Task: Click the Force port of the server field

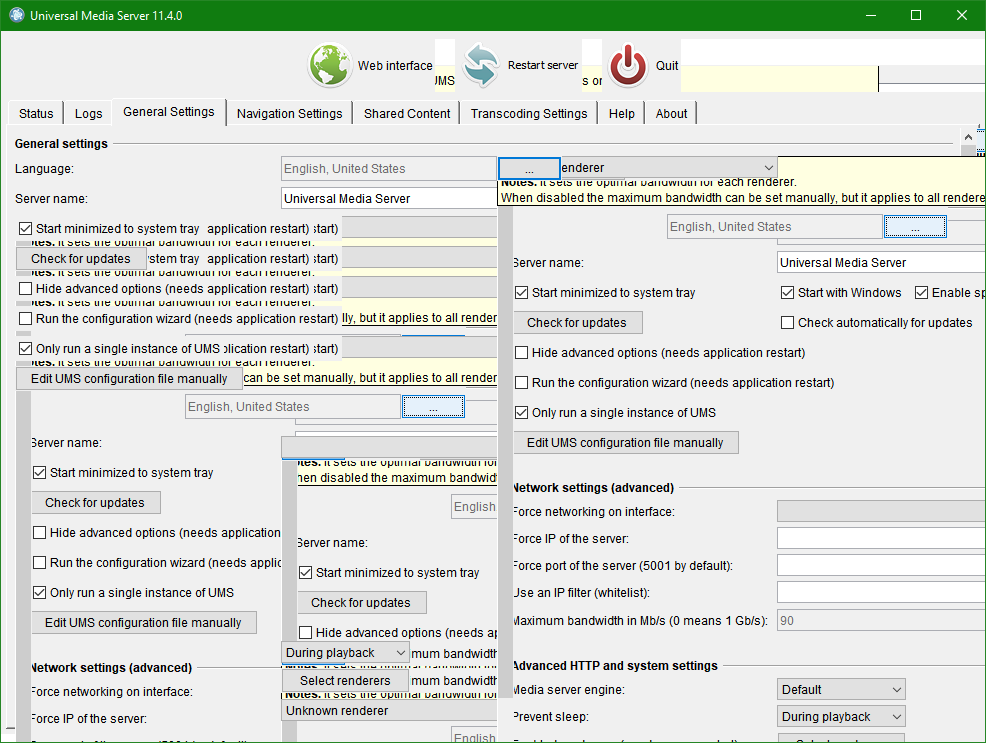Action: pos(881,565)
